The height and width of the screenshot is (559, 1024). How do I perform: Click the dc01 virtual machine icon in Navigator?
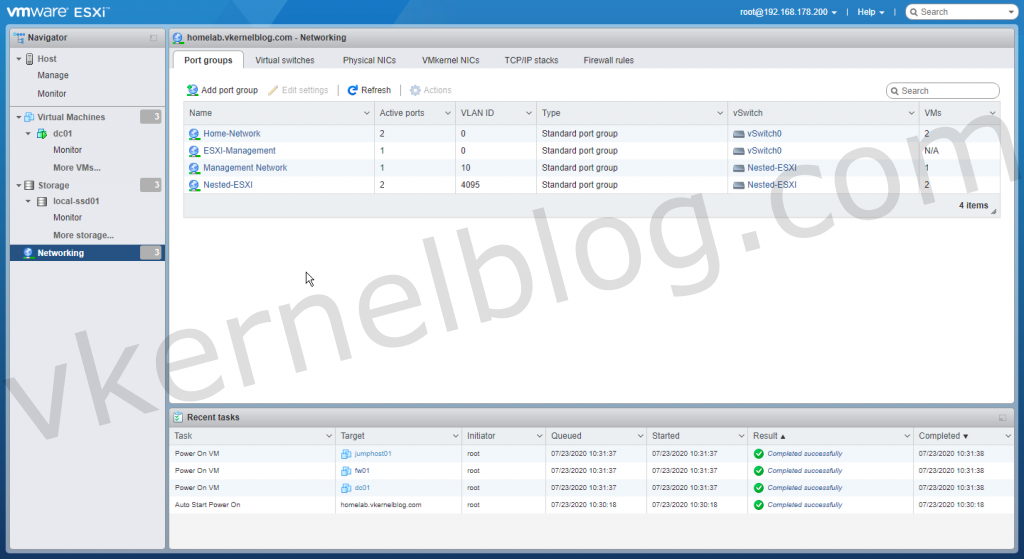coord(41,133)
